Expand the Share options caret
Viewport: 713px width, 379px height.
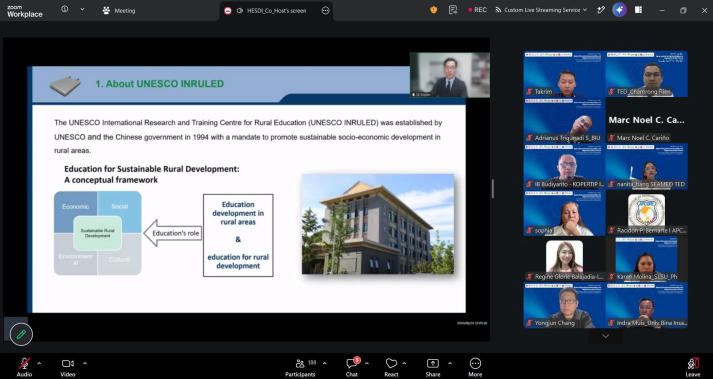(450, 363)
